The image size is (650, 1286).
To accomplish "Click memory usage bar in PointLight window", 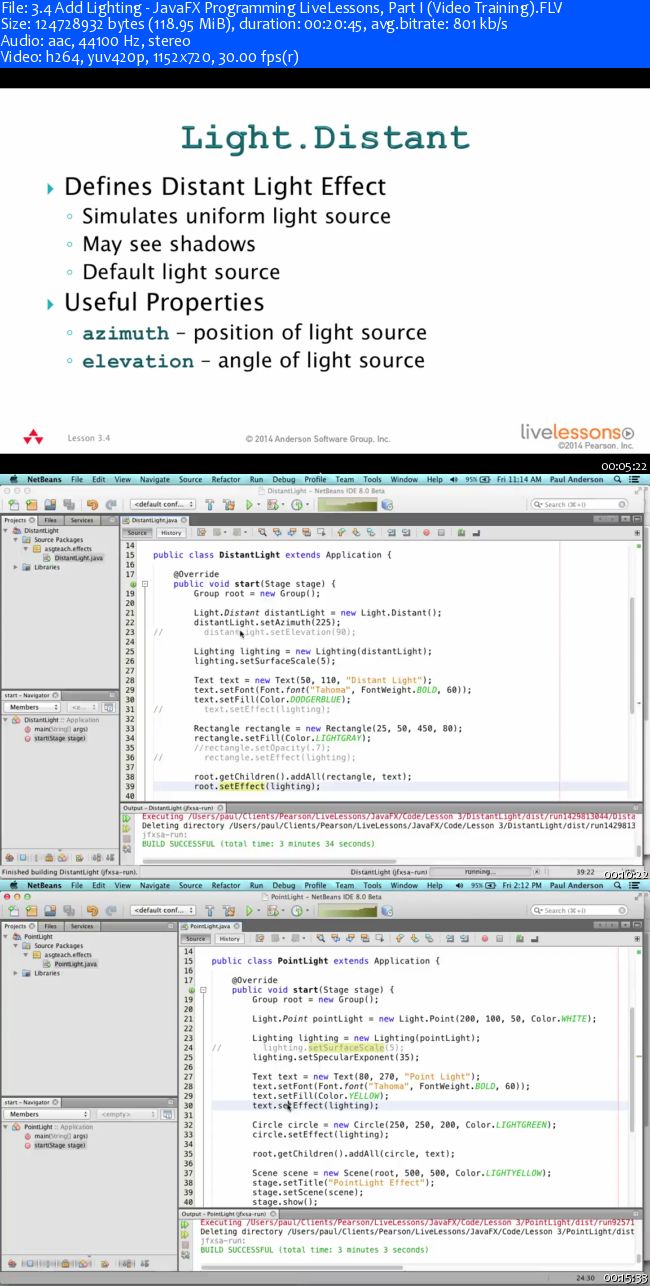I will [x=348, y=911].
